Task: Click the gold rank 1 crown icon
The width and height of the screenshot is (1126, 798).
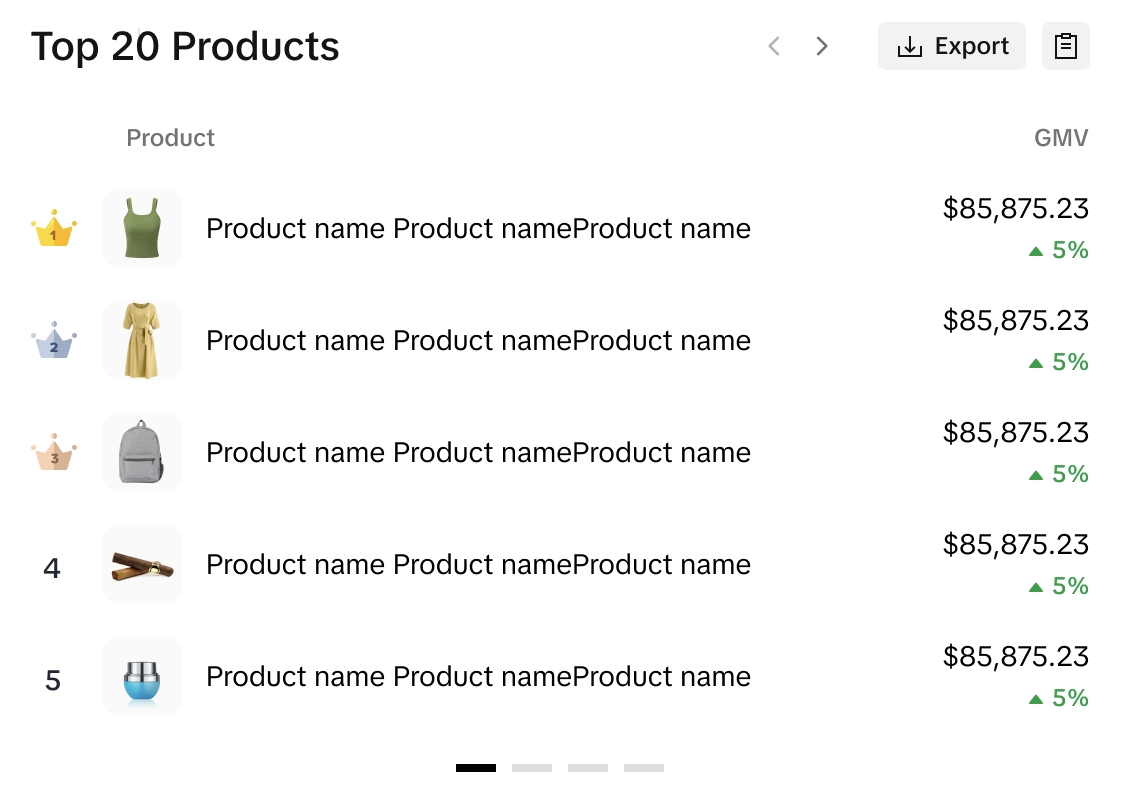Action: [x=54, y=229]
